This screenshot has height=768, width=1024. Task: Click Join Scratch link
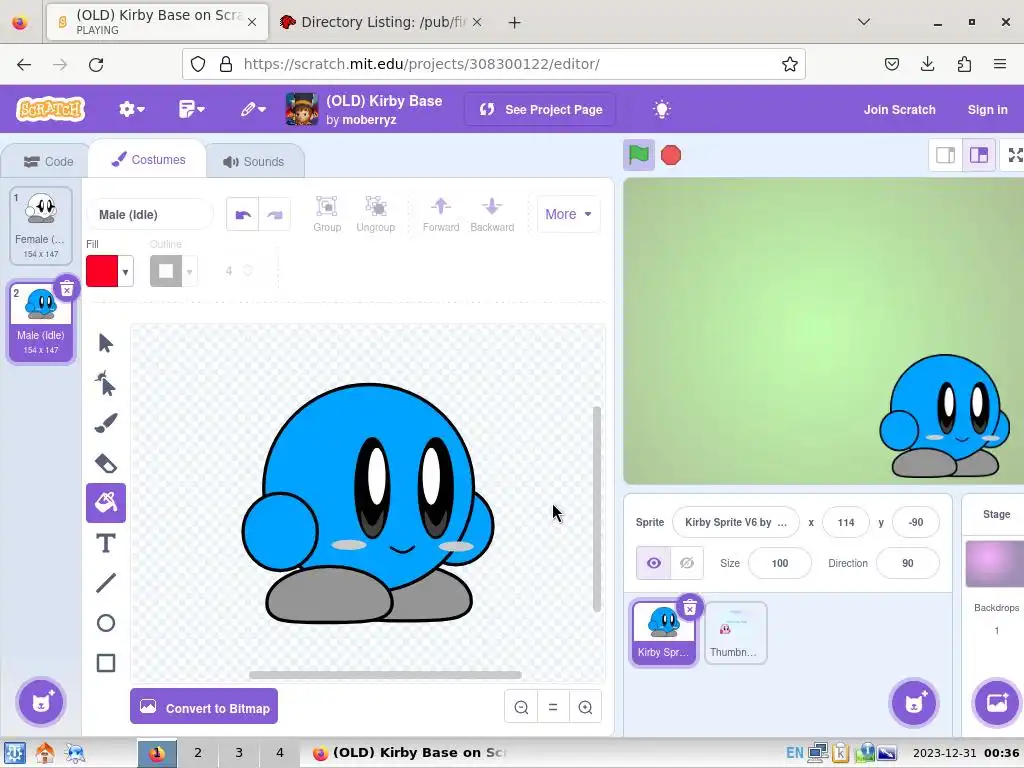pos(899,110)
